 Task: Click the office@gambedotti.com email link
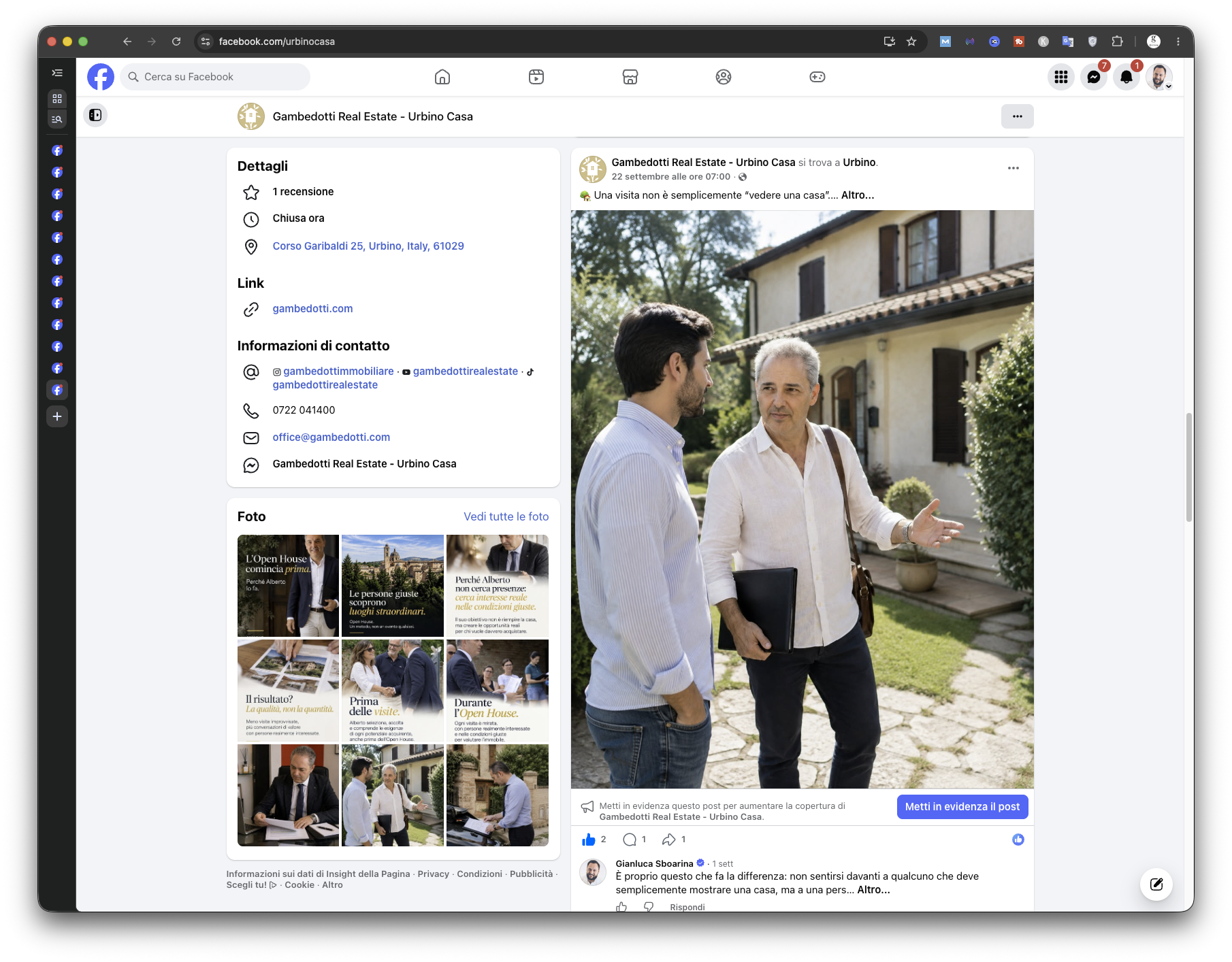[x=331, y=437]
